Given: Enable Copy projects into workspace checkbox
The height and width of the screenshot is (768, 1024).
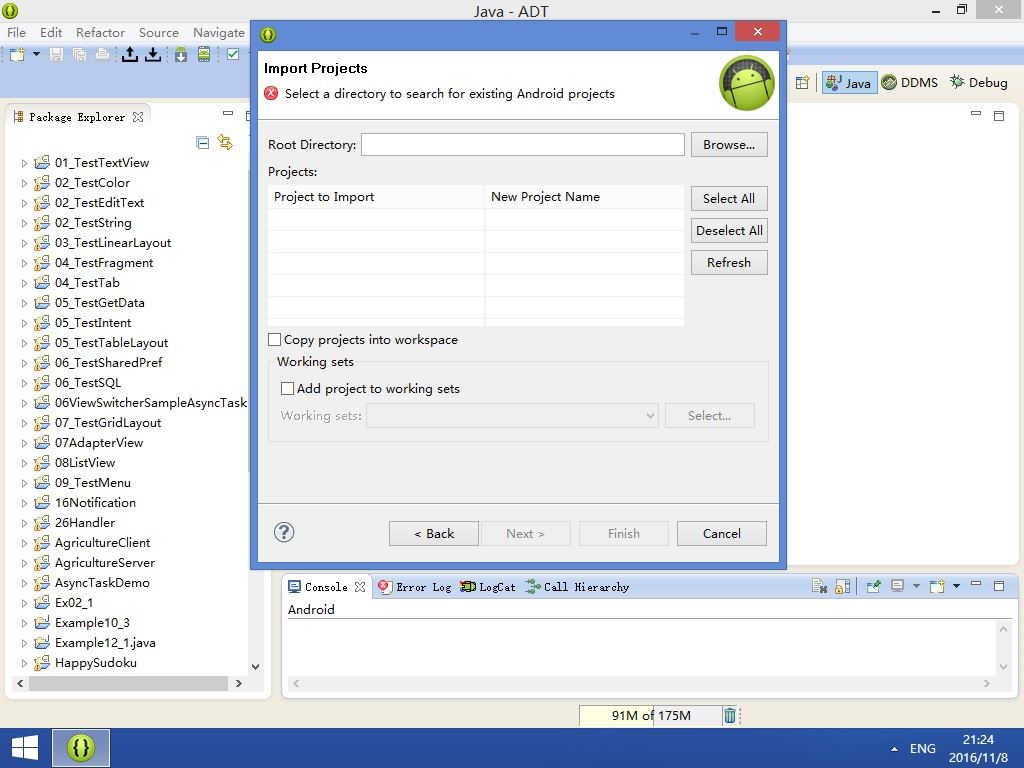Looking at the screenshot, I should 275,340.
